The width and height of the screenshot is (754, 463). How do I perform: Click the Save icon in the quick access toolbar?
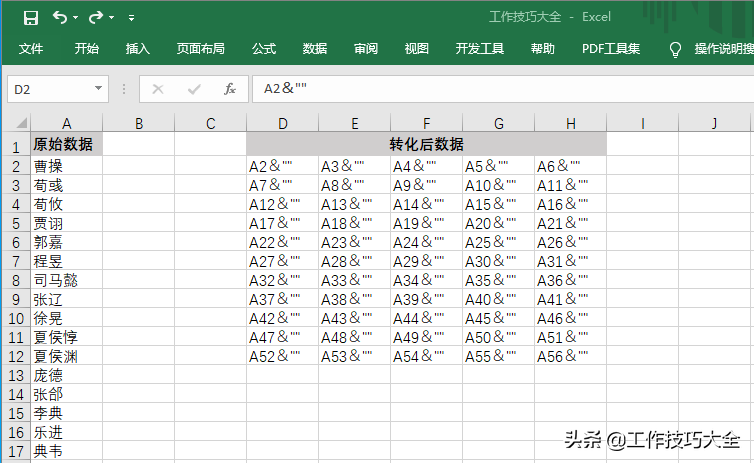(31, 18)
